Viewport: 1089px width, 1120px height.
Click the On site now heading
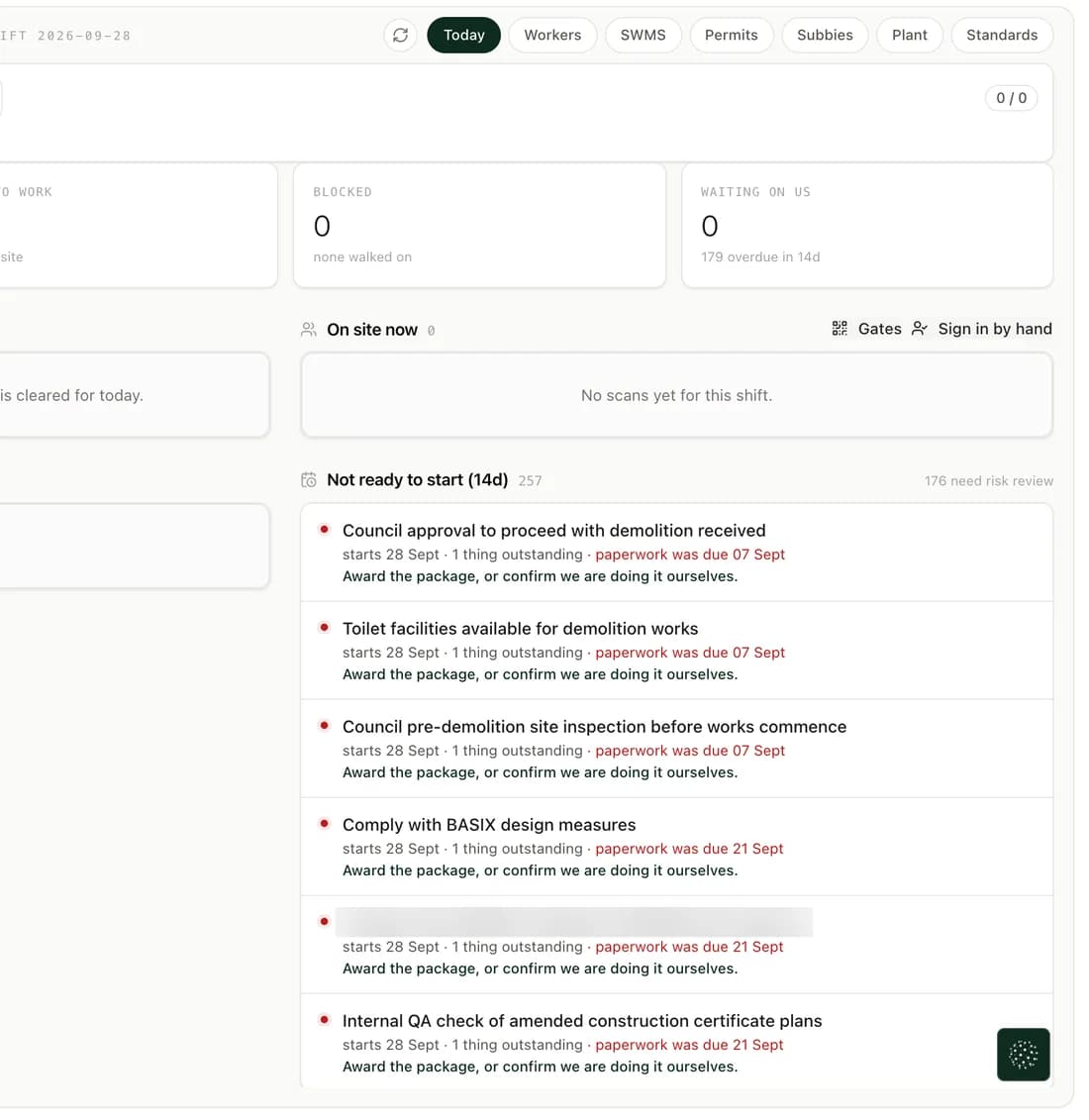[372, 330]
